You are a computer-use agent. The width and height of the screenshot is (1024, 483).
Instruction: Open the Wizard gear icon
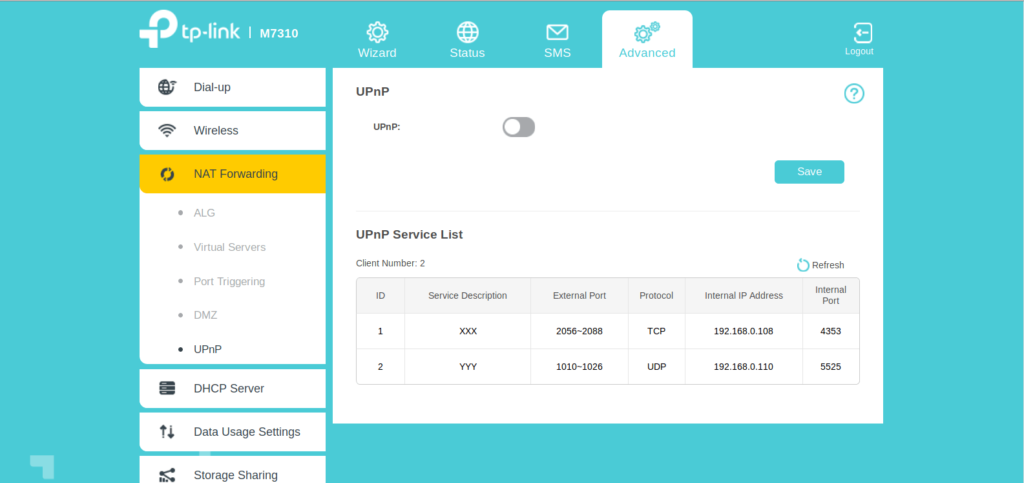coord(377,32)
